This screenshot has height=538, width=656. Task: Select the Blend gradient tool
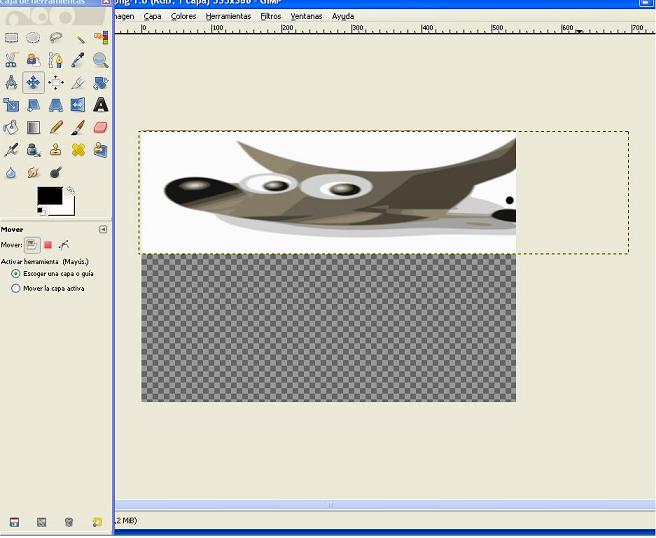click(x=33, y=127)
